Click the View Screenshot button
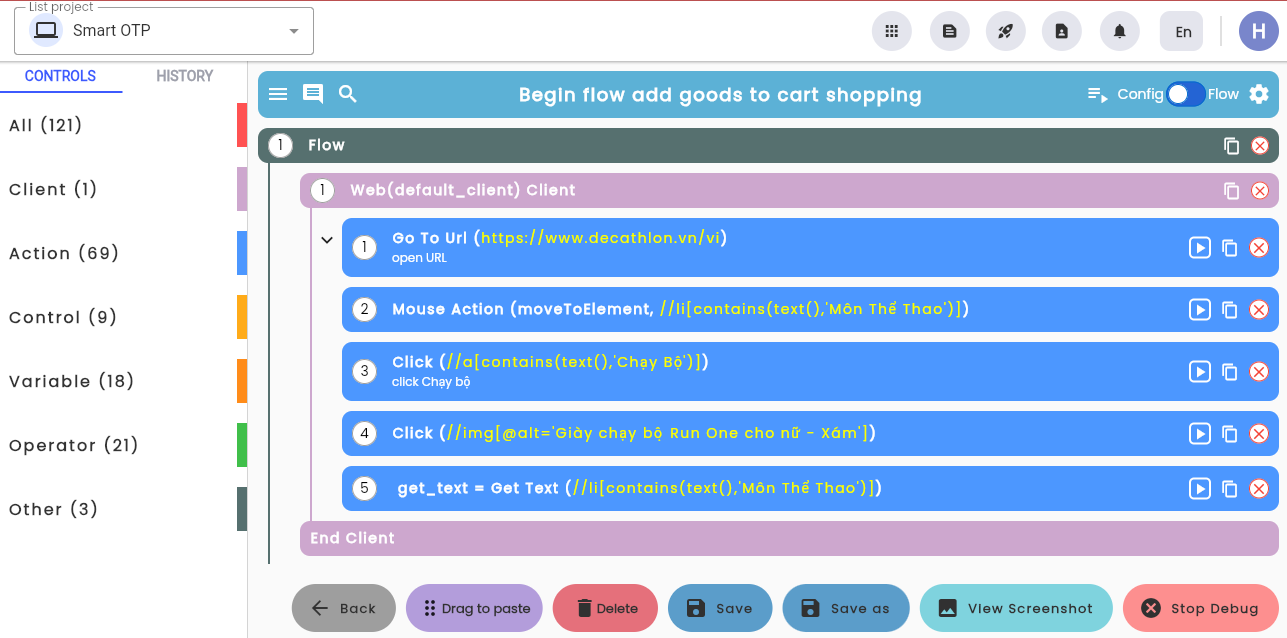The image size is (1287, 638). pyautogui.click(x=1016, y=608)
